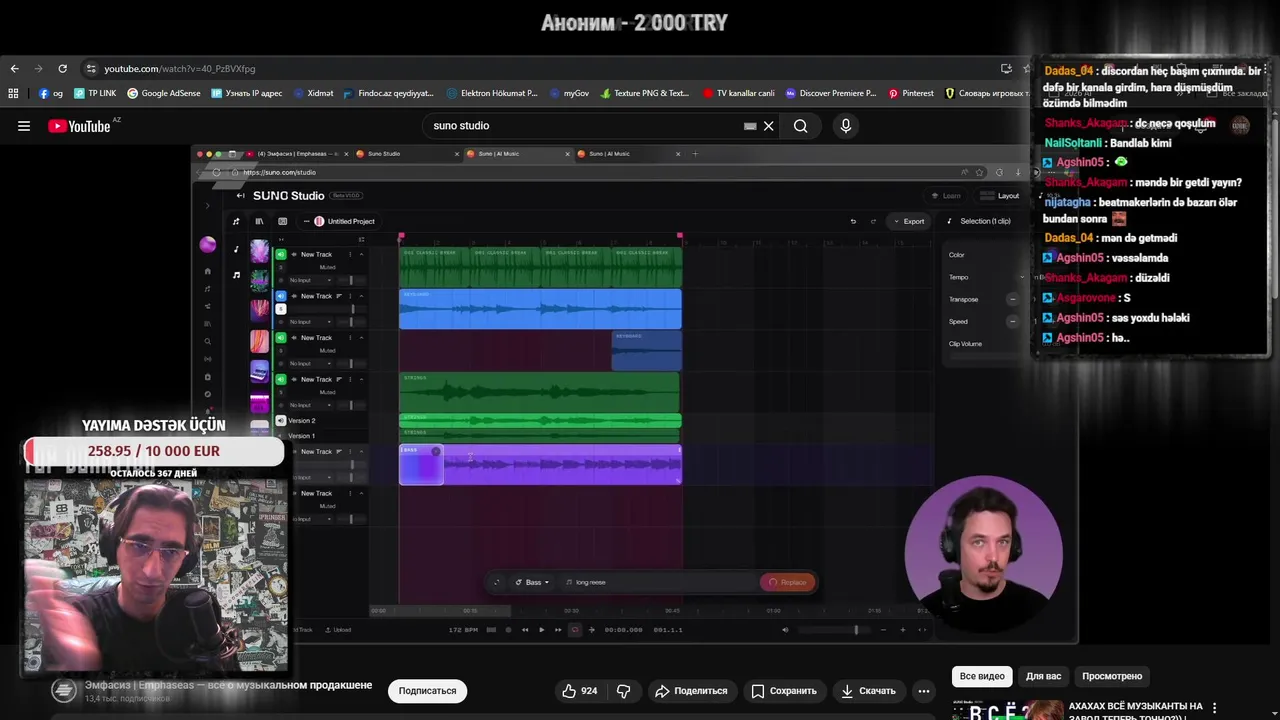Select the Для вас chip
The width and height of the screenshot is (1280, 720).
coord(1043,676)
